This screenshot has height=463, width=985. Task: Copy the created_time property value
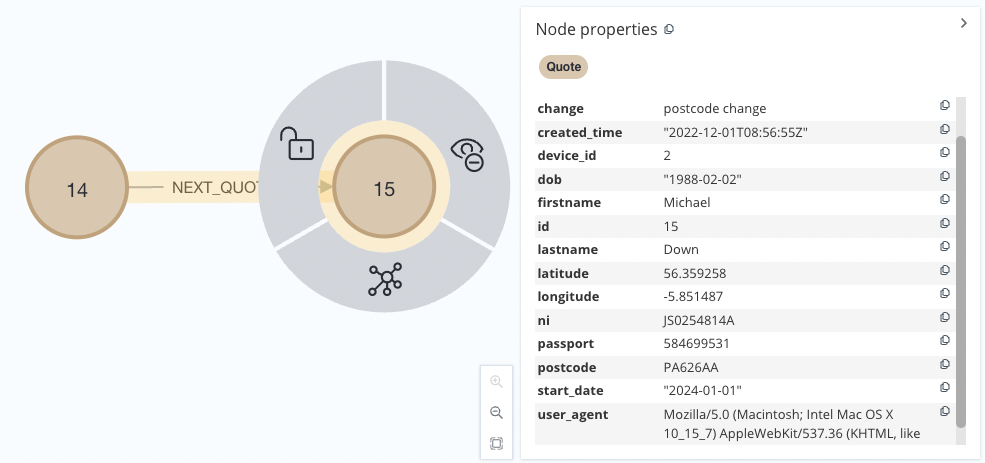pos(944,130)
